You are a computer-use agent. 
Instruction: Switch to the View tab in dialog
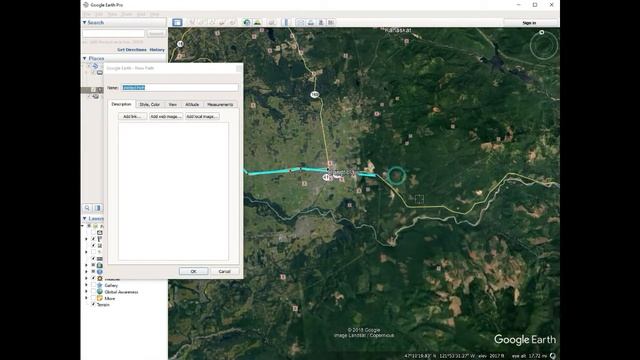click(173, 104)
